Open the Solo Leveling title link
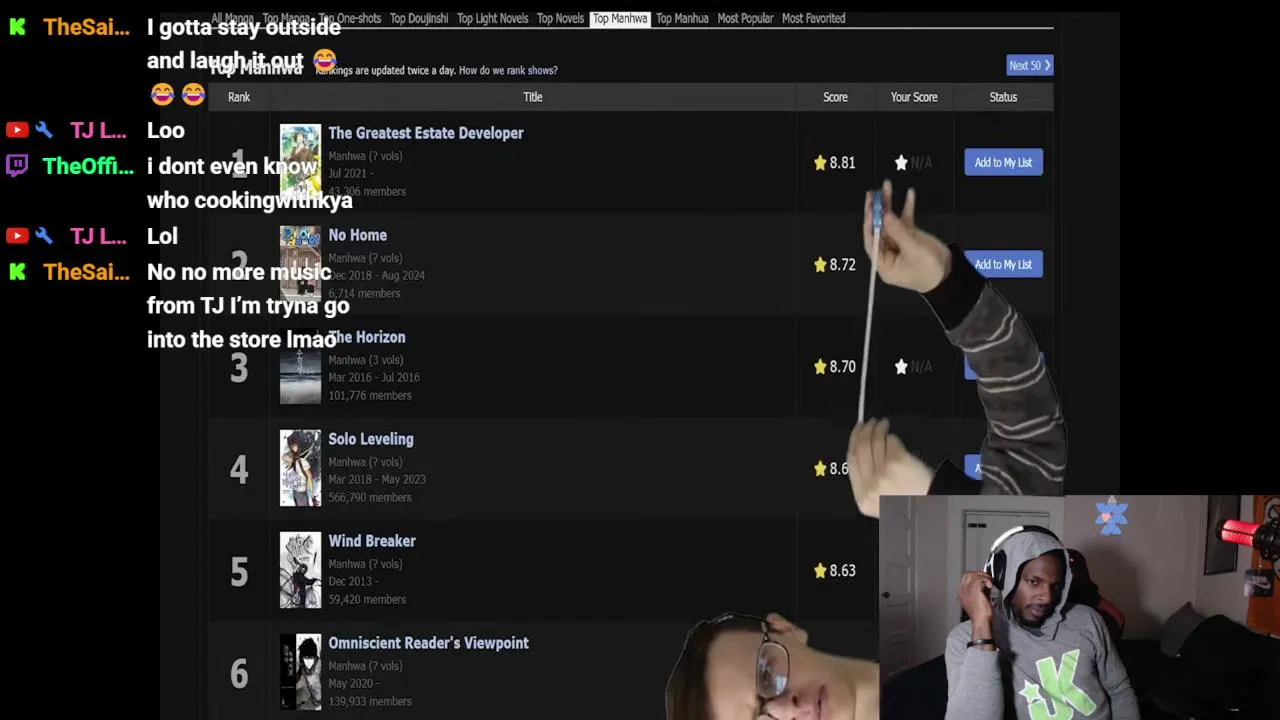Image resolution: width=1280 pixels, height=720 pixels. 370,439
